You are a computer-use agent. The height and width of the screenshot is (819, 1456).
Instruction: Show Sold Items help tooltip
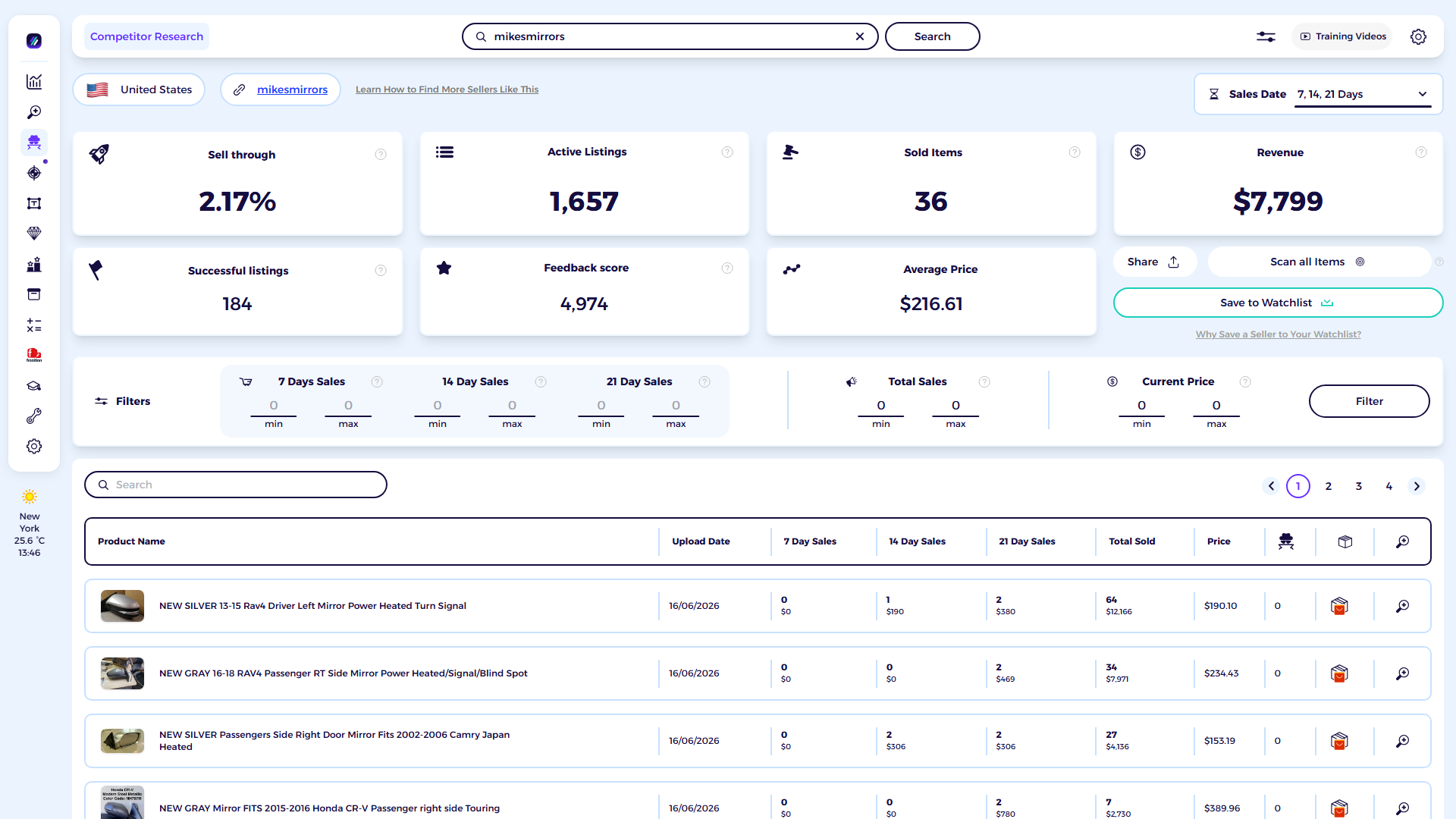(1075, 152)
